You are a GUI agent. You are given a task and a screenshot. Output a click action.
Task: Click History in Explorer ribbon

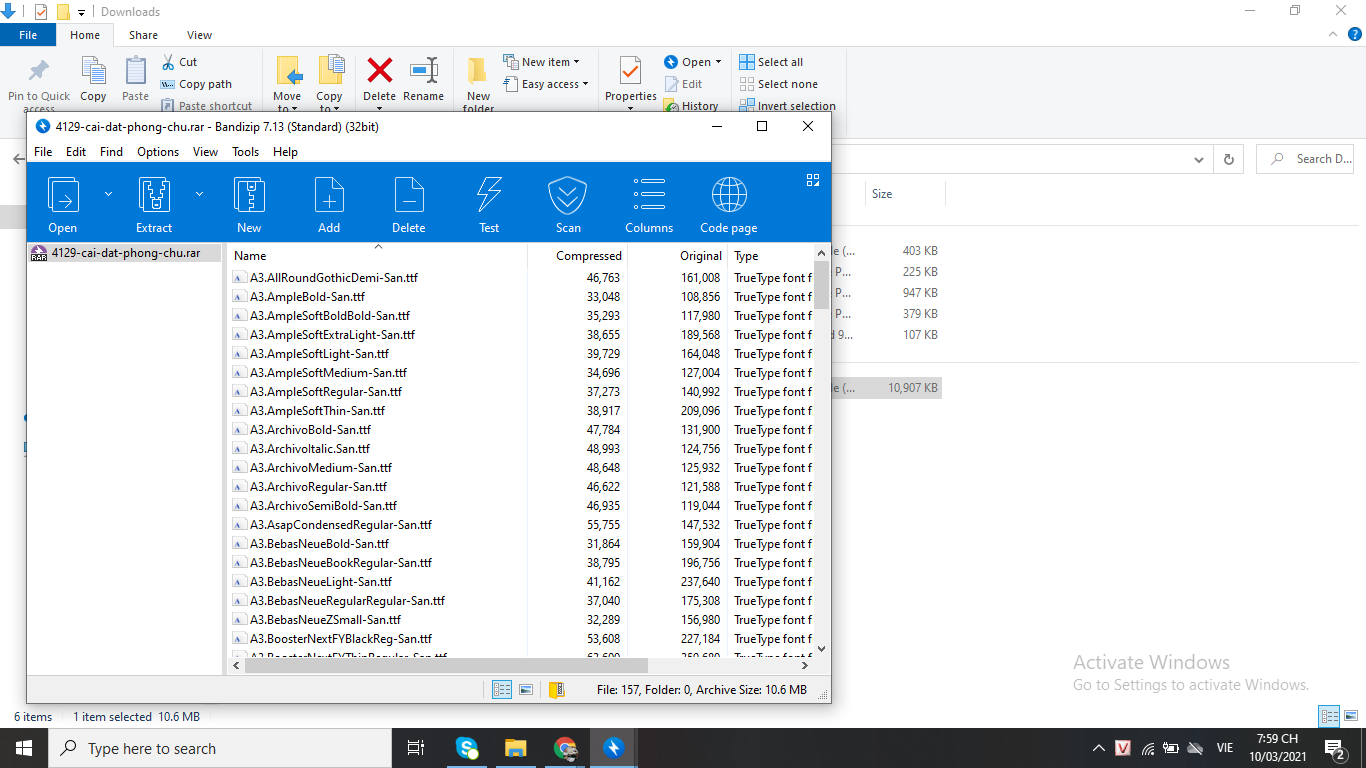(x=691, y=106)
